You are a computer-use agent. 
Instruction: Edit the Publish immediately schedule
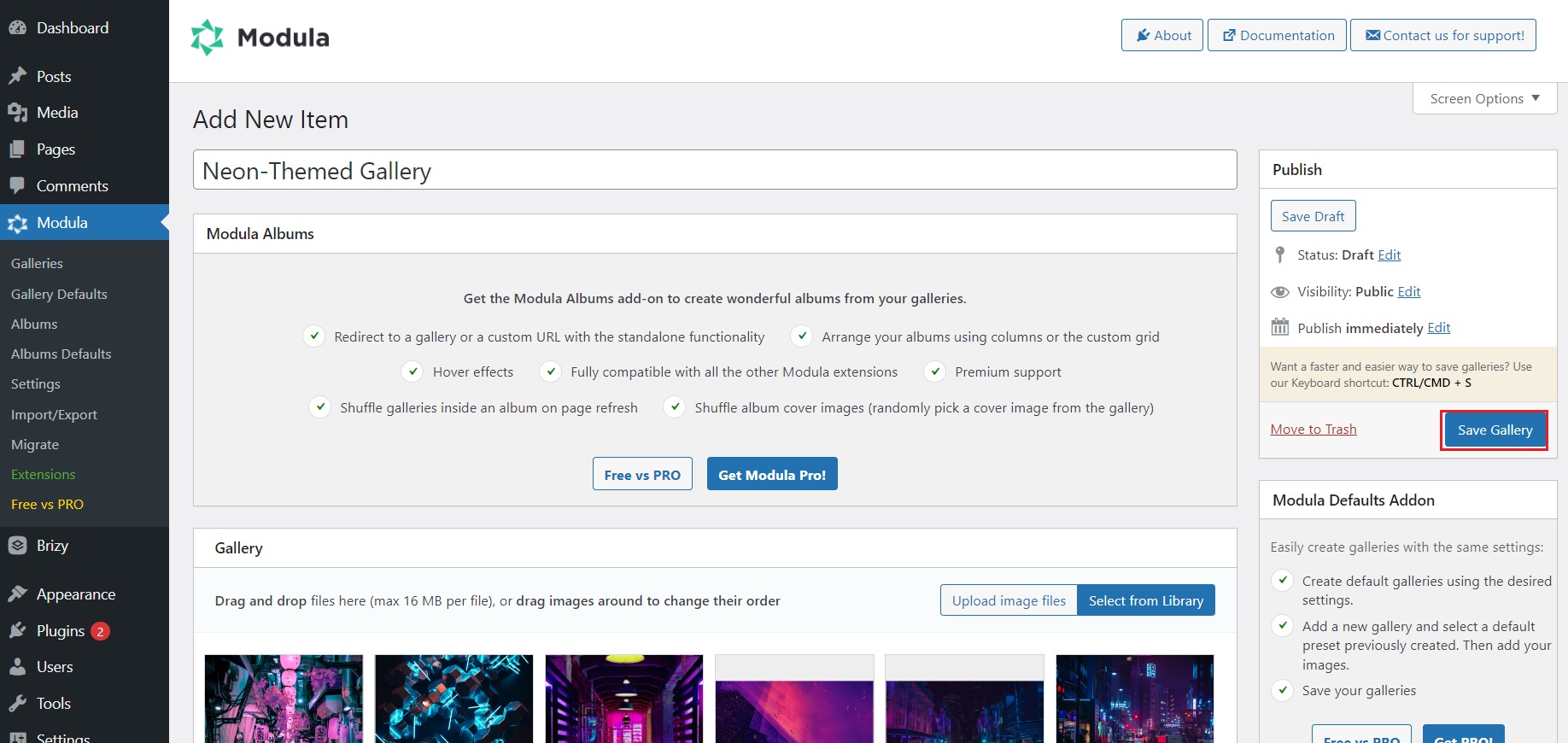(x=1438, y=328)
